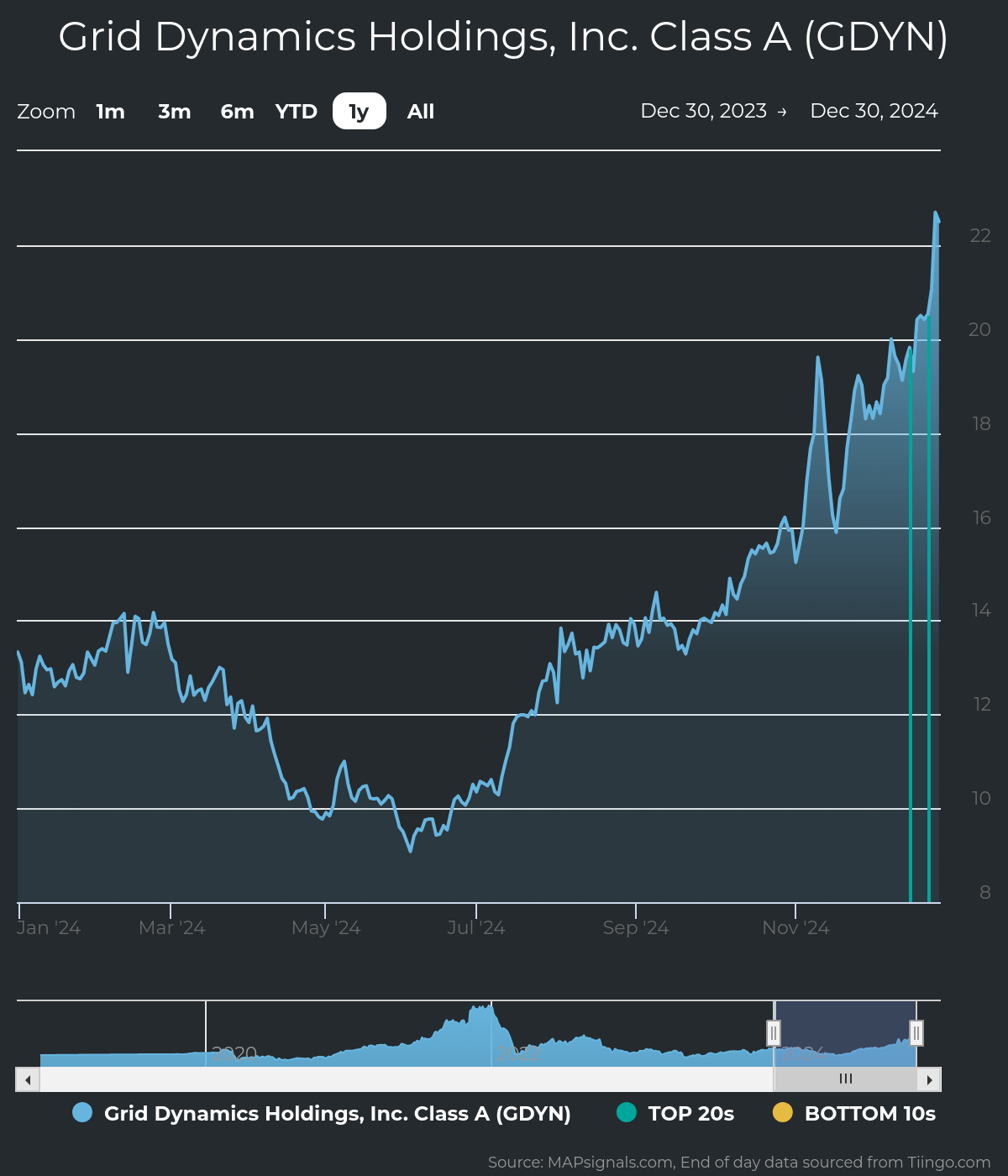Edit end date Dec 30, 2024
This screenshot has width=1008, height=1176.
point(874,111)
